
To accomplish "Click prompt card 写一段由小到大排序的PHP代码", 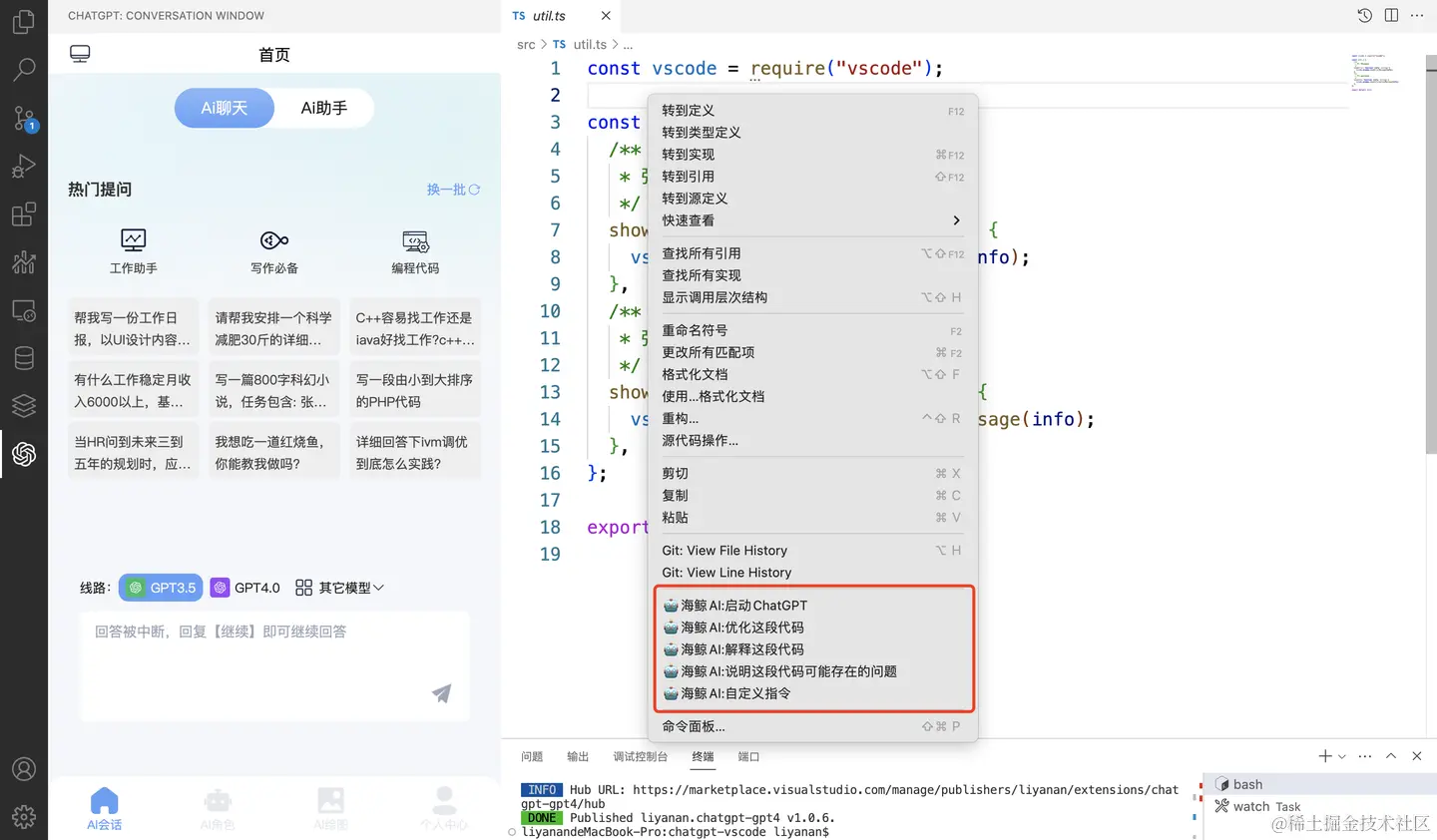I will [415, 391].
